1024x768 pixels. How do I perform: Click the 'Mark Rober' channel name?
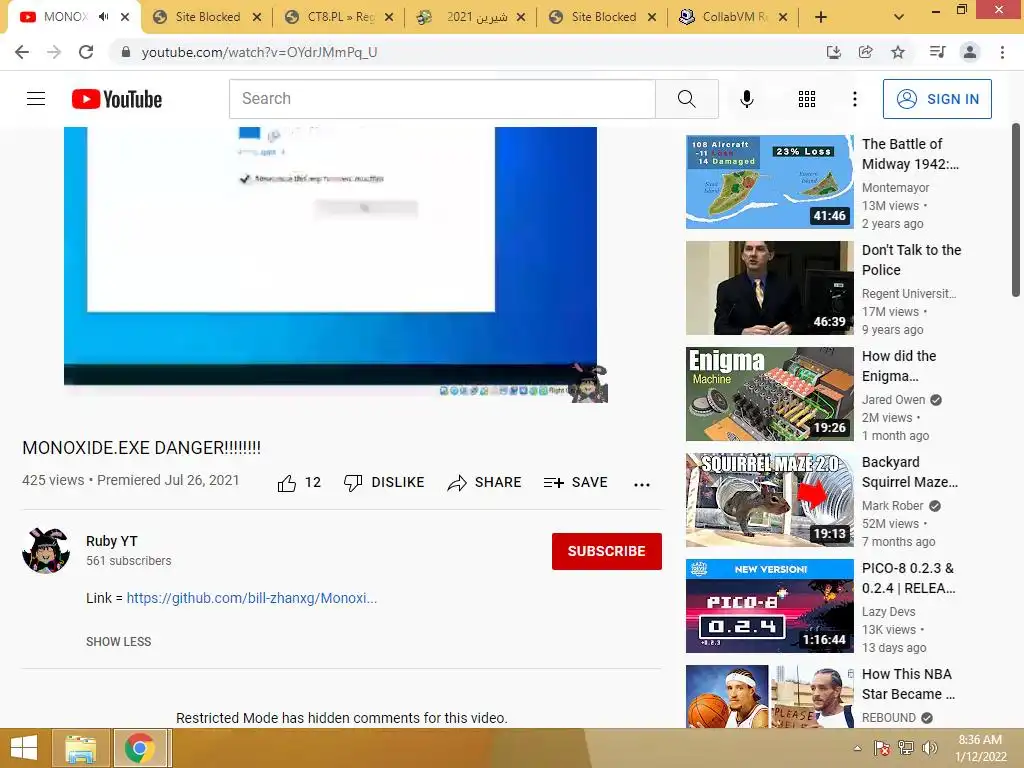893,505
